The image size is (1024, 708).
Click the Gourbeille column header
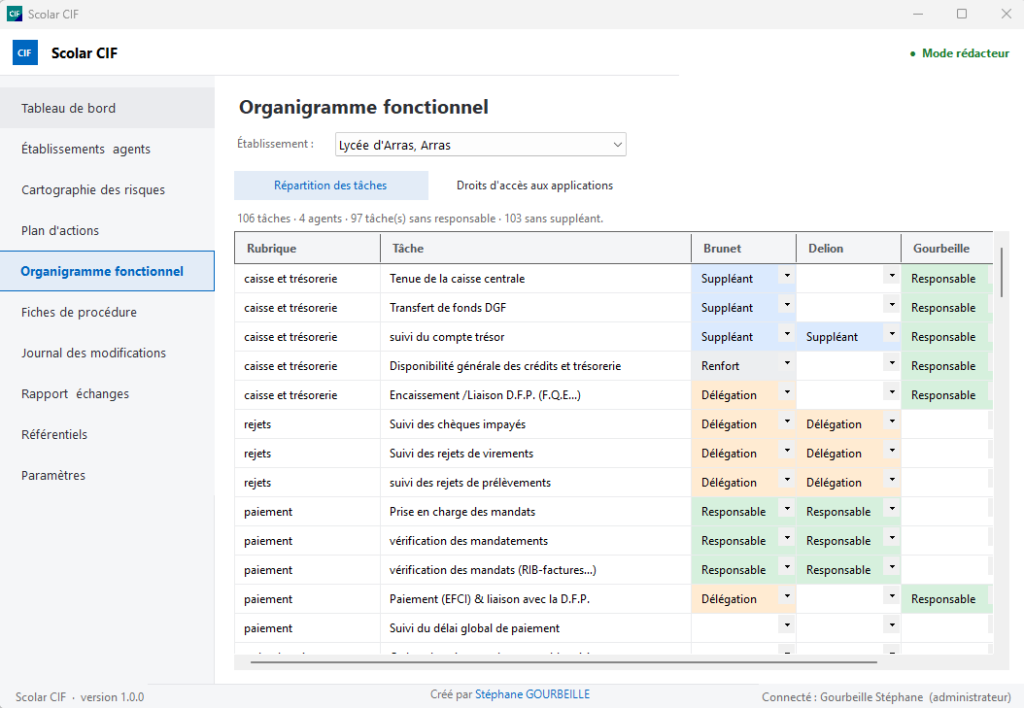click(948, 248)
